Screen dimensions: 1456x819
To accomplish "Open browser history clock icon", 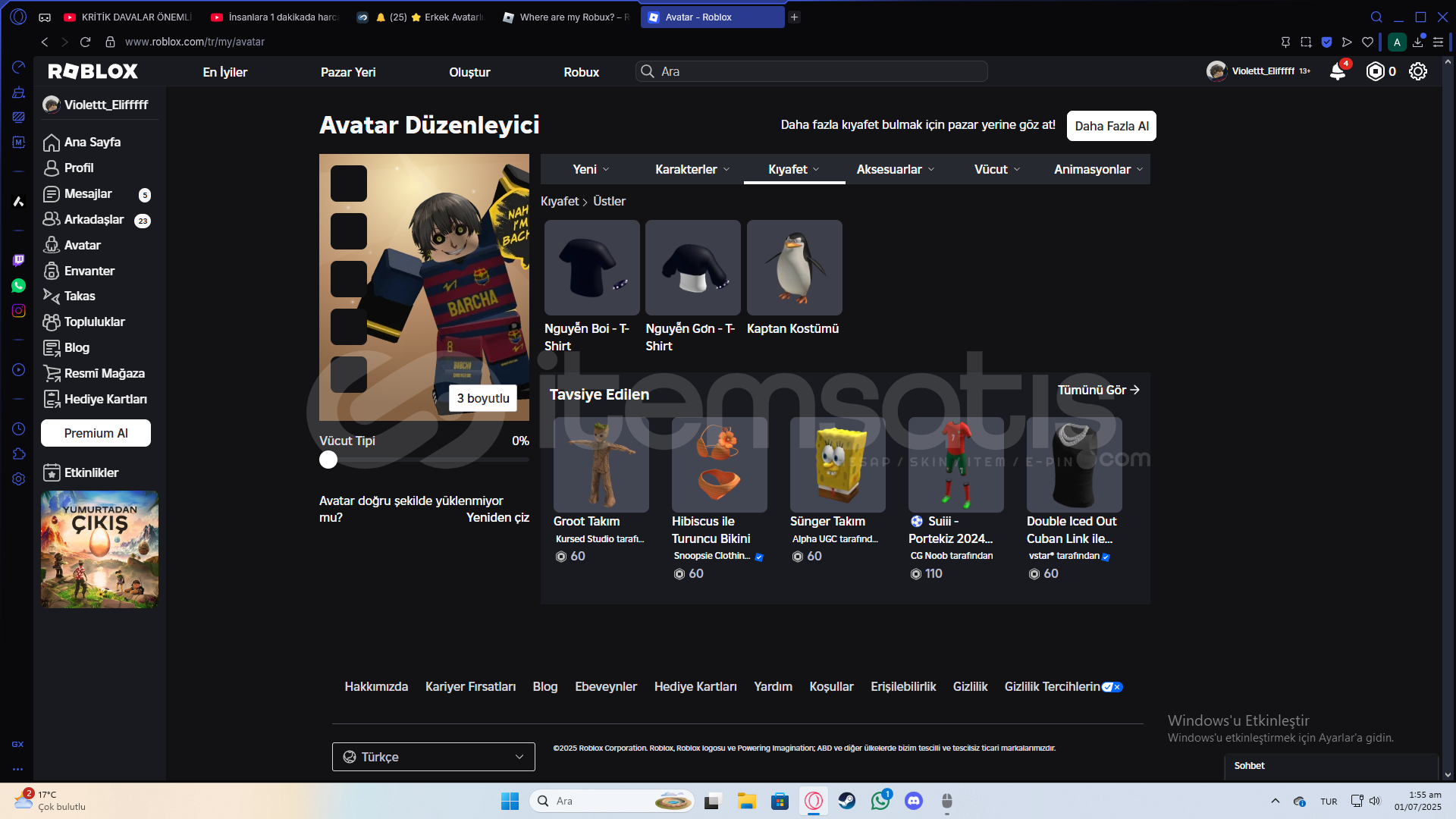I will (19, 429).
